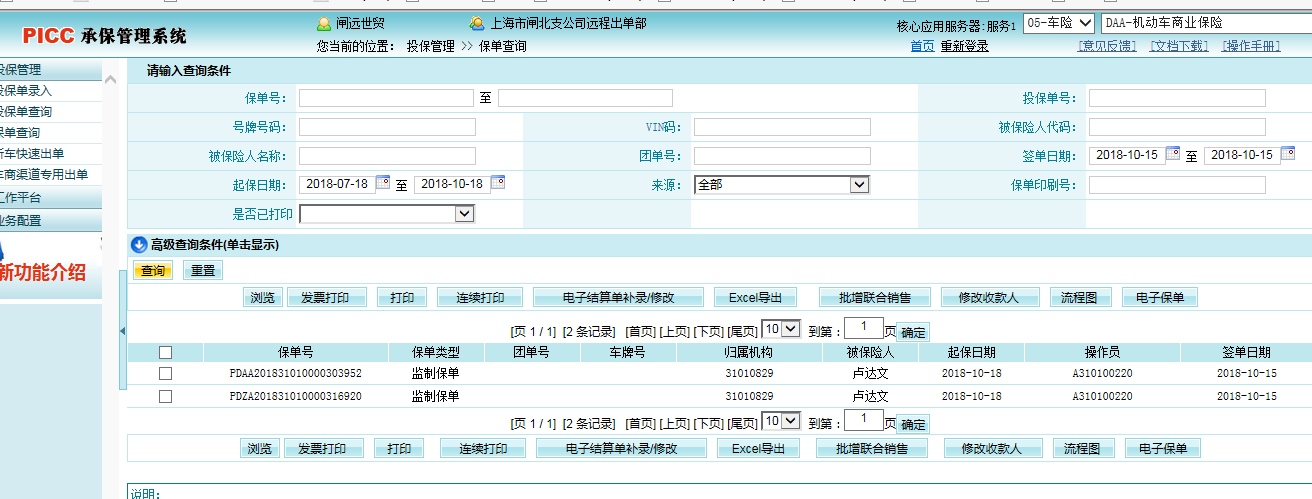Open the lower page-size dropdown showing 10

tap(781, 421)
